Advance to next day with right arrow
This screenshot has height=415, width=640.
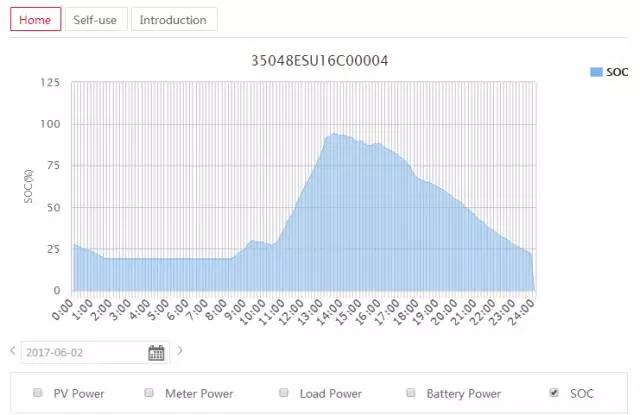(180, 351)
